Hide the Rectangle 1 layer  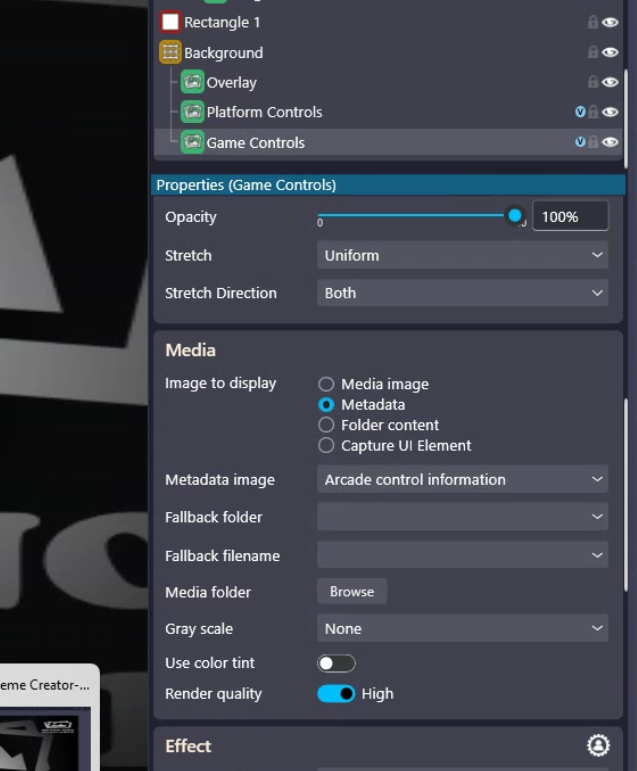[610, 22]
